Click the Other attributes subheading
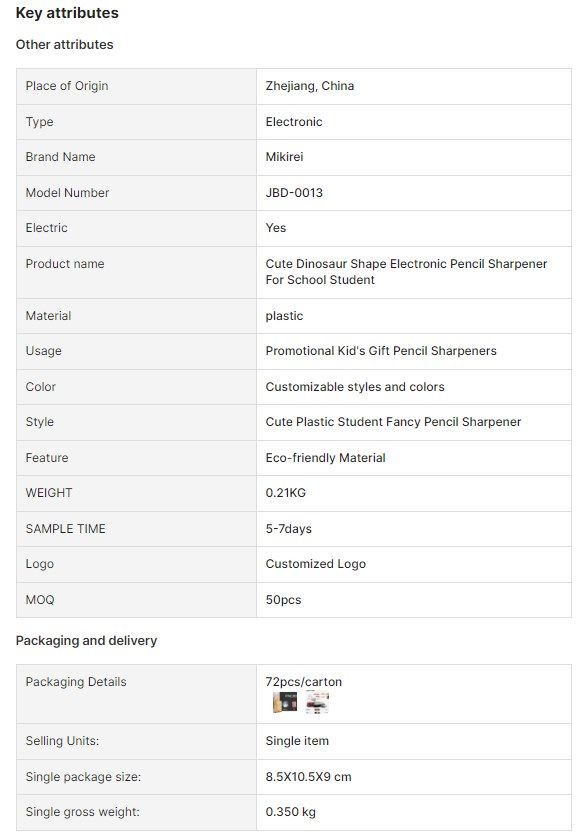 64,44
